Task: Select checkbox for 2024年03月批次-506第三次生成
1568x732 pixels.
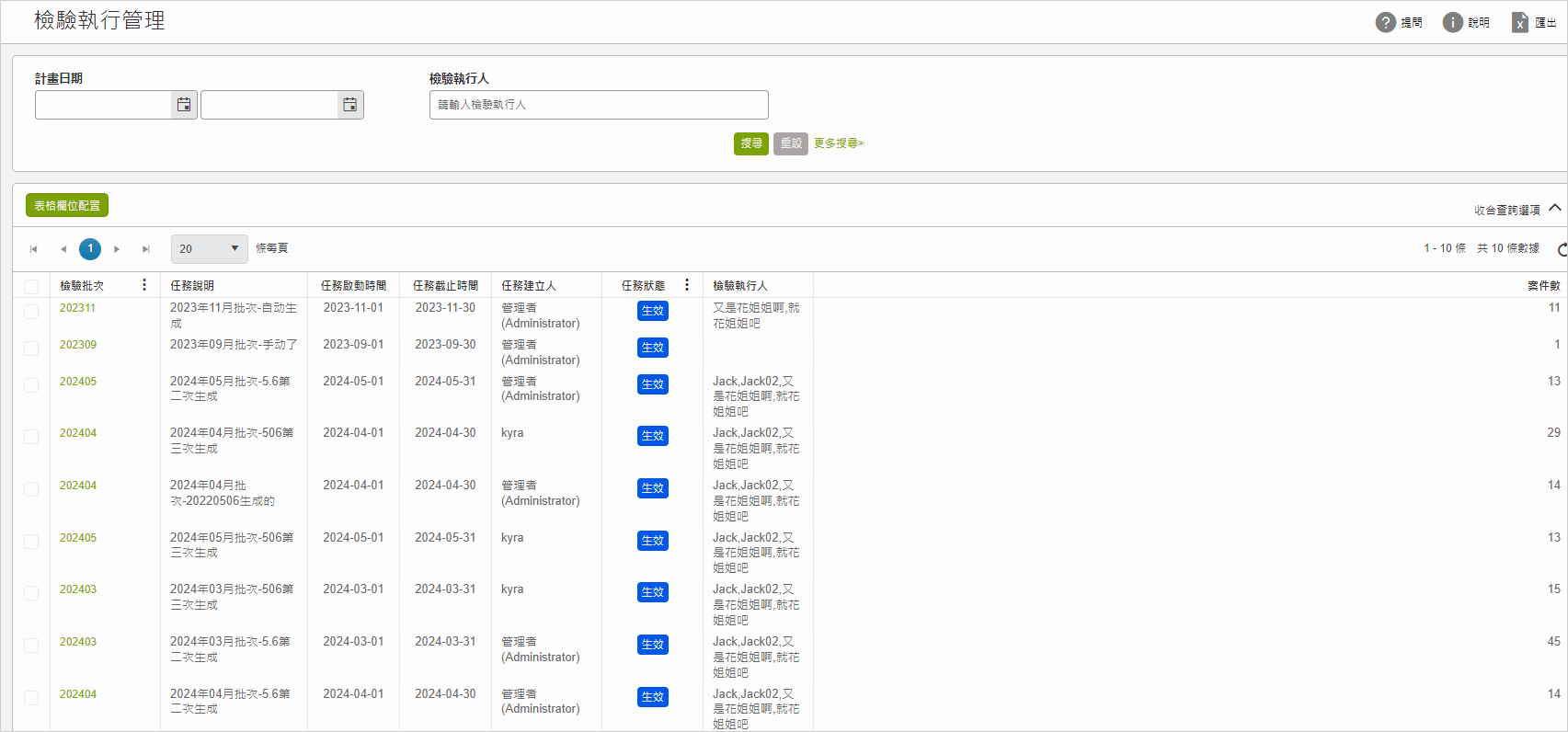Action: pos(31,593)
